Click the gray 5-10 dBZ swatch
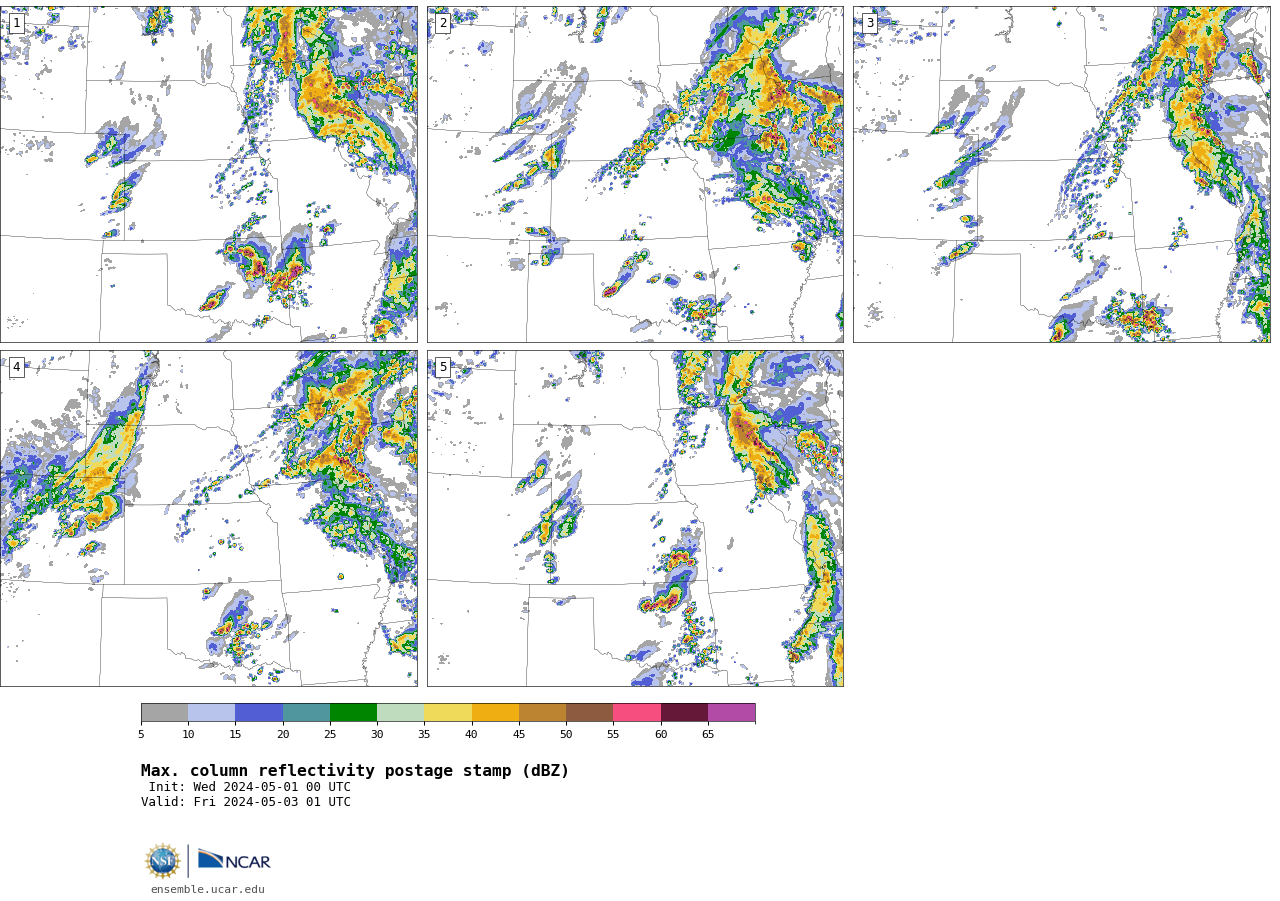Image resolution: width=1280 pixels, height=901 pixels. click(x=164, y=712)
